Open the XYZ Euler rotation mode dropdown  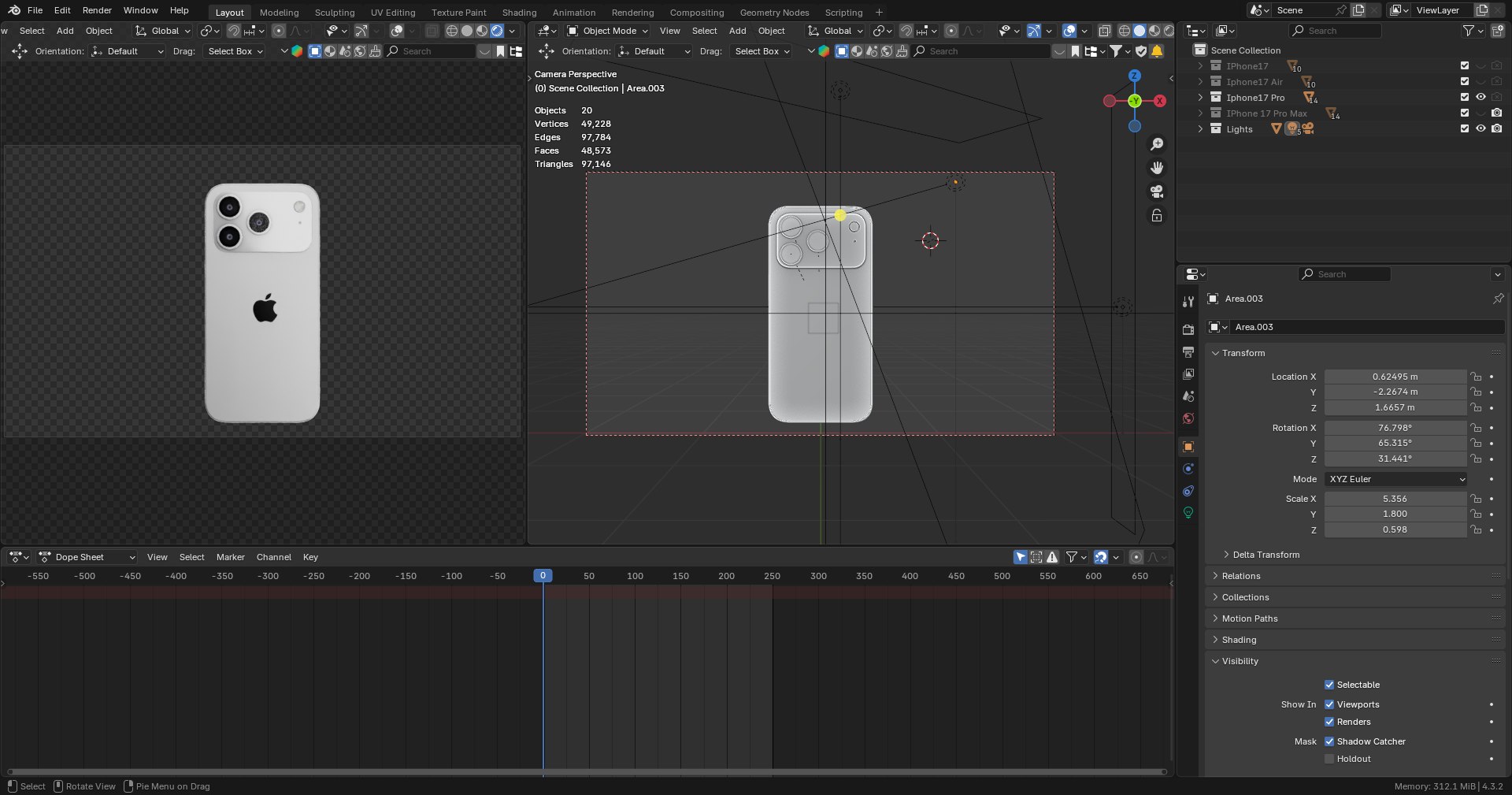coord(1396,479)
